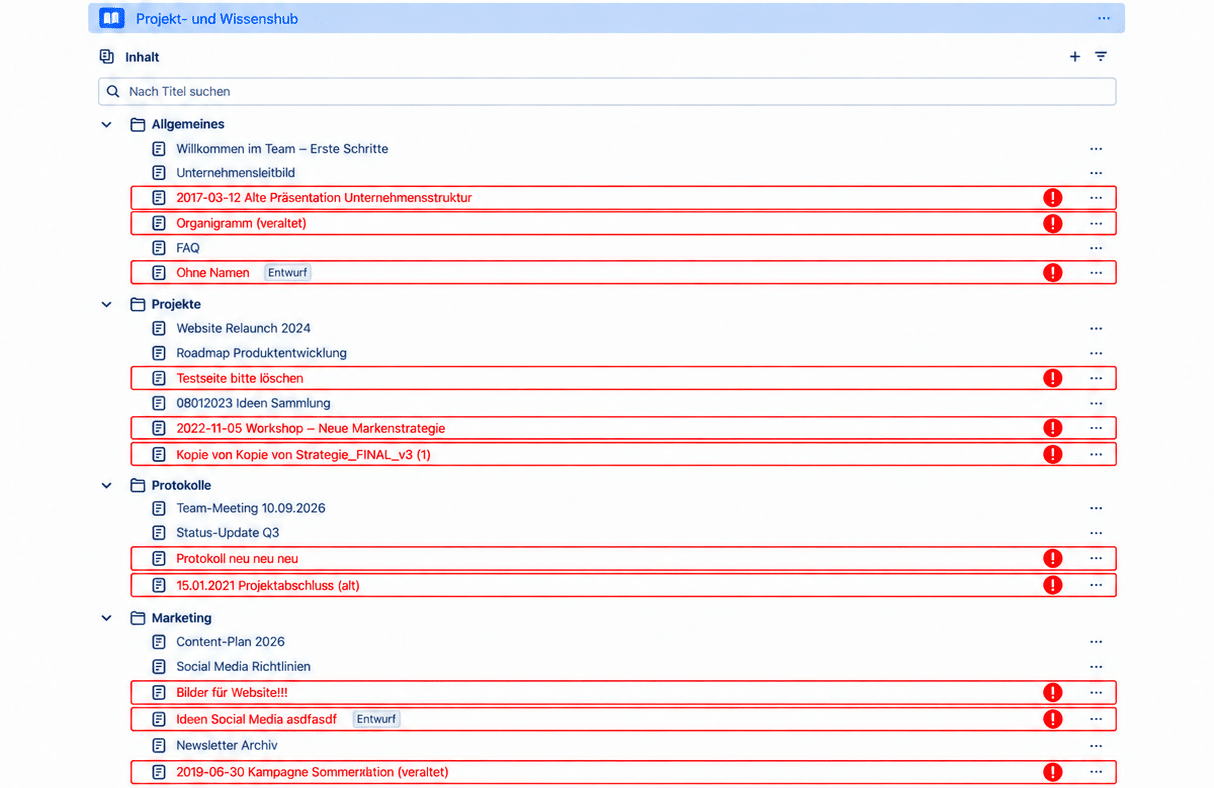Select 2022-11-05 Workshop – Neue Markenstrategie
The width and height of the screenshot is (1214, 788).
[311, 428]
